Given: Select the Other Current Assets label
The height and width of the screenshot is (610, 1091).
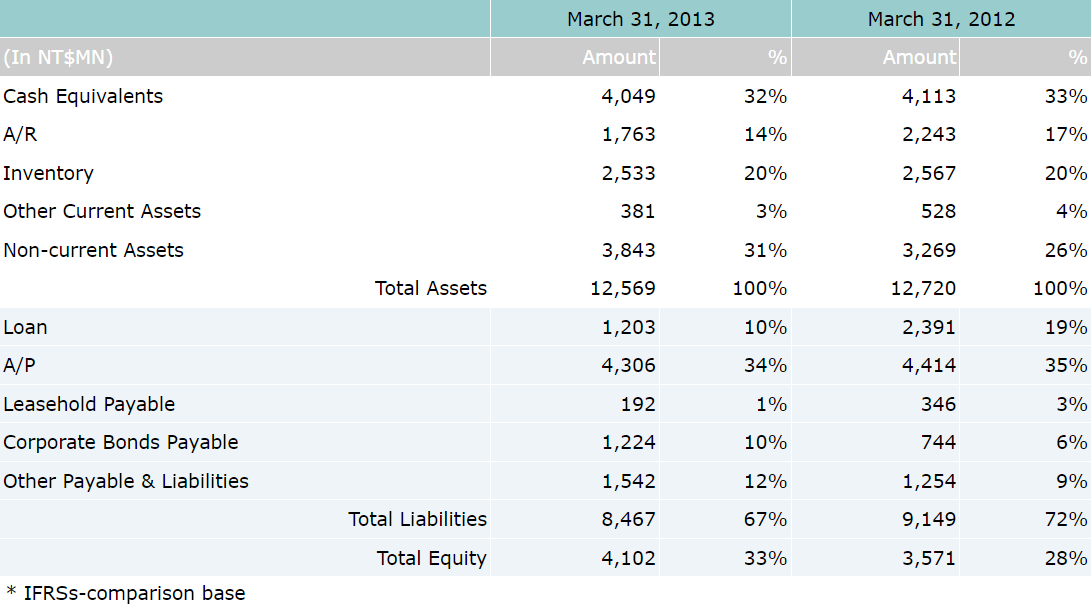Looking at the screenshot, I should 102,211.
